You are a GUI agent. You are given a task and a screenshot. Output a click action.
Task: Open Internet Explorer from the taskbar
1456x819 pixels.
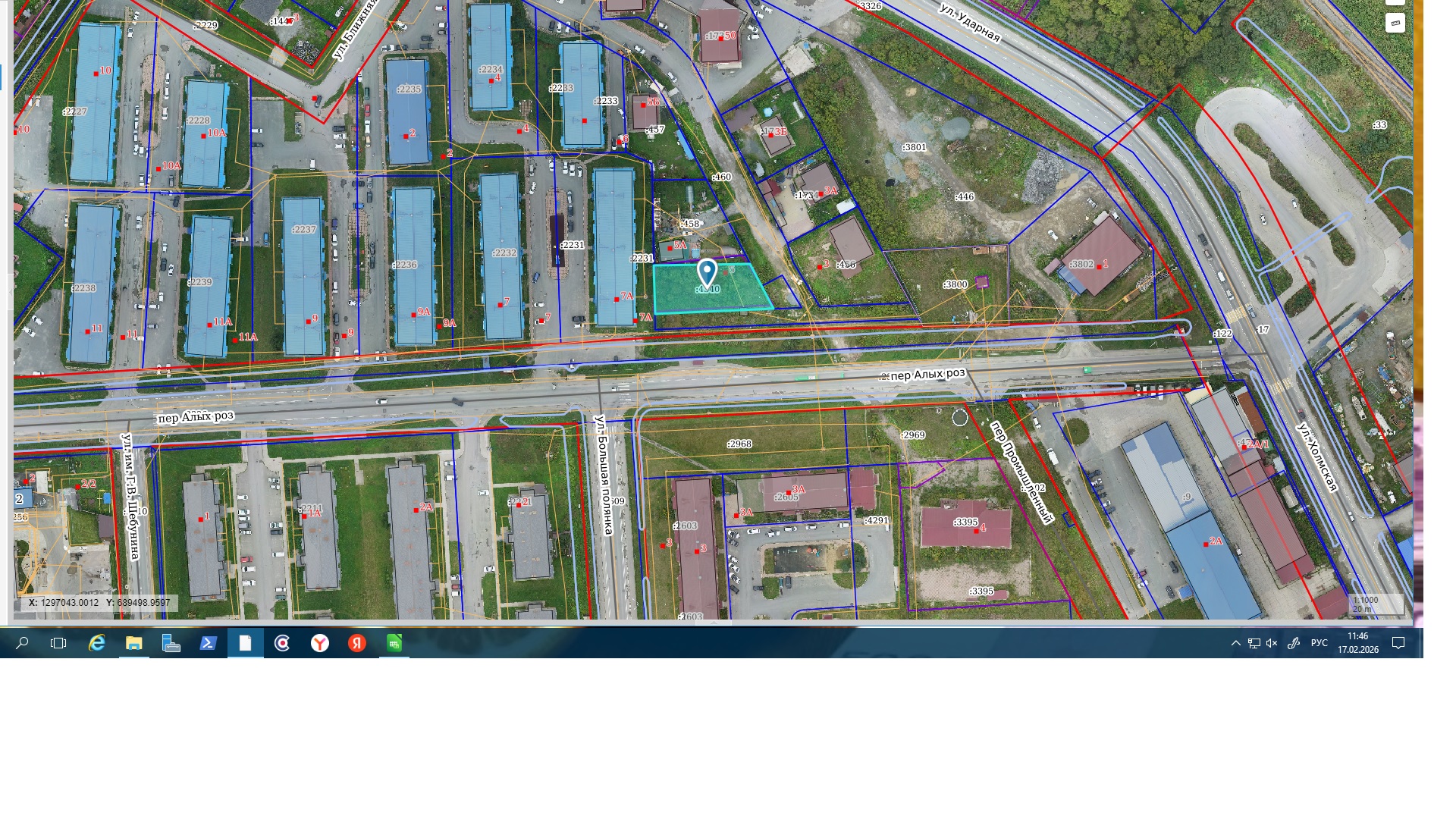[x=97, y=643]
